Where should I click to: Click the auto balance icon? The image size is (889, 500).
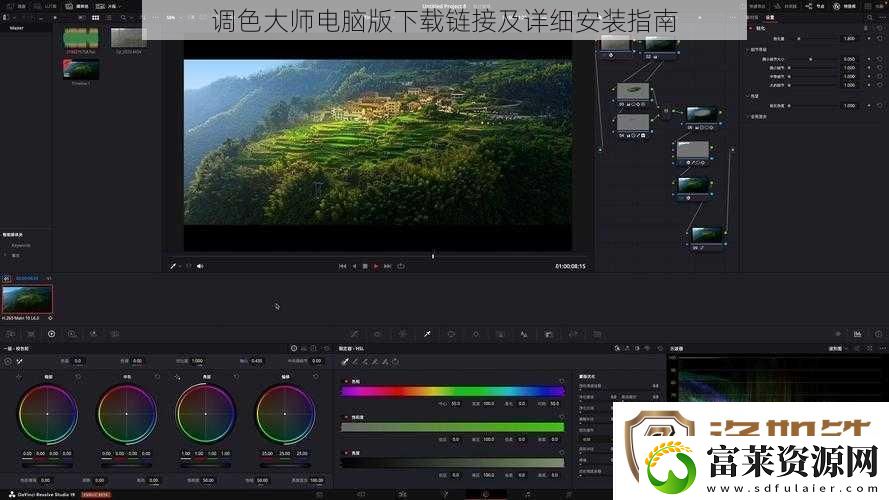point(8,361)
